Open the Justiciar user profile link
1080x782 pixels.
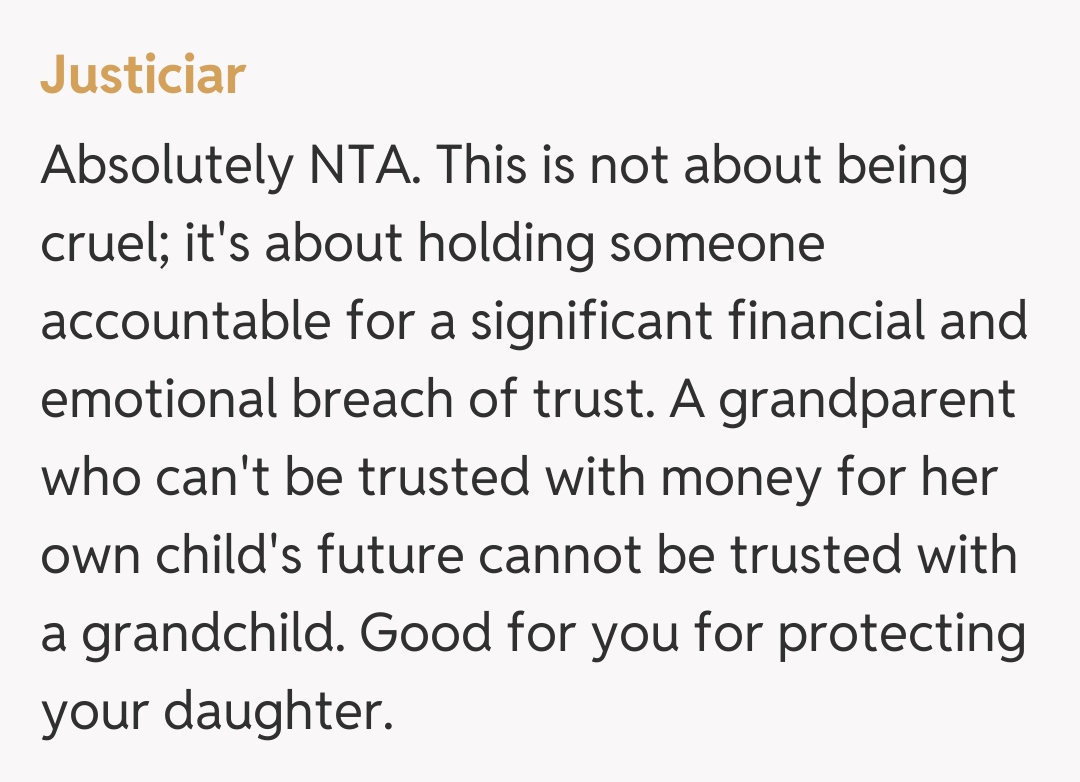coord(143,76)
